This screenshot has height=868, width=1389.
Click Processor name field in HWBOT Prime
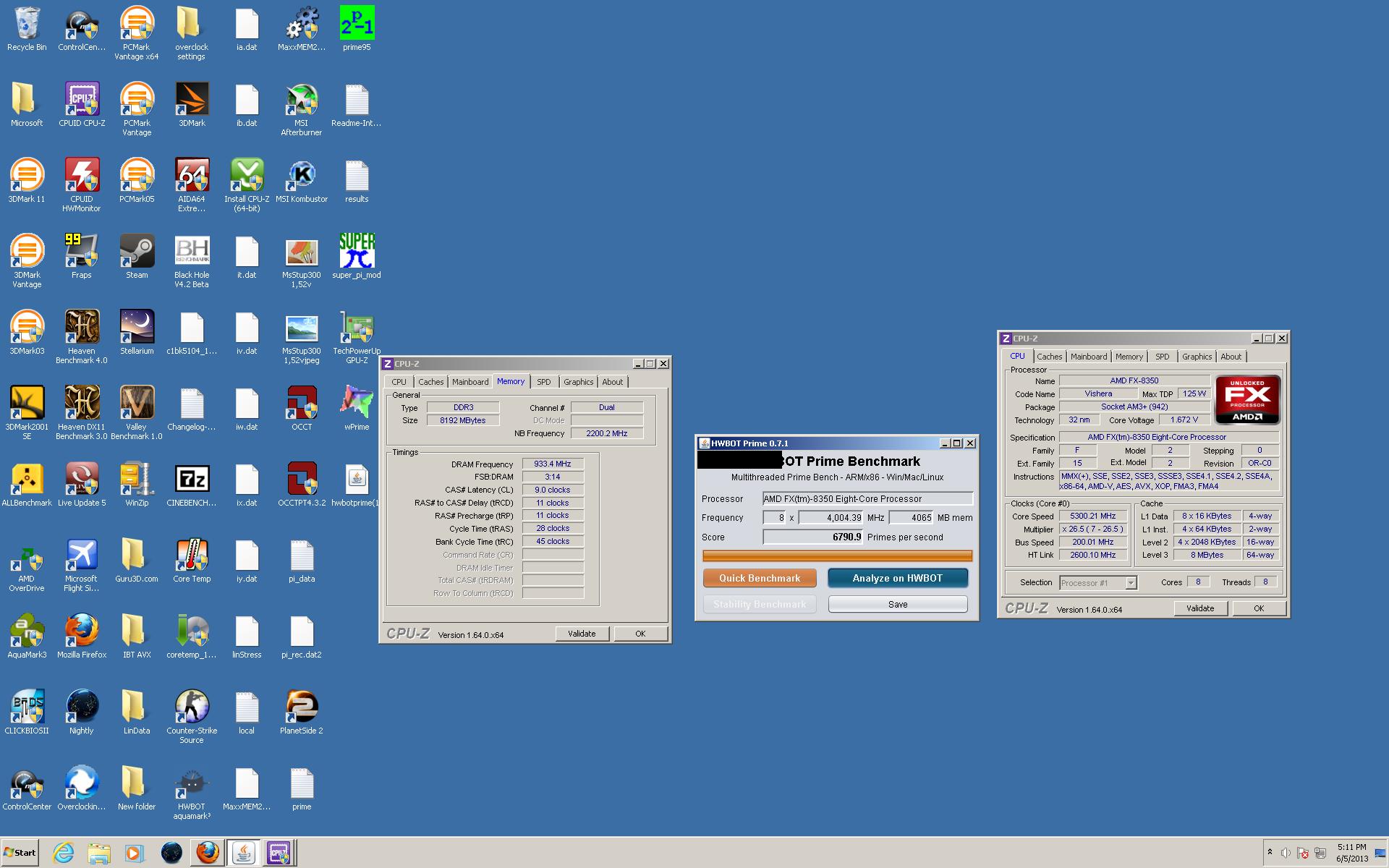[x=867, y=498]
